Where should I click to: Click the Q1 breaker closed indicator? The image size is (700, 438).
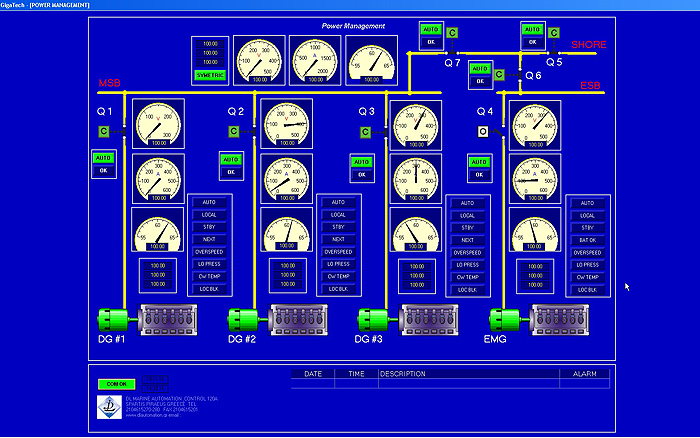point(104,131)
